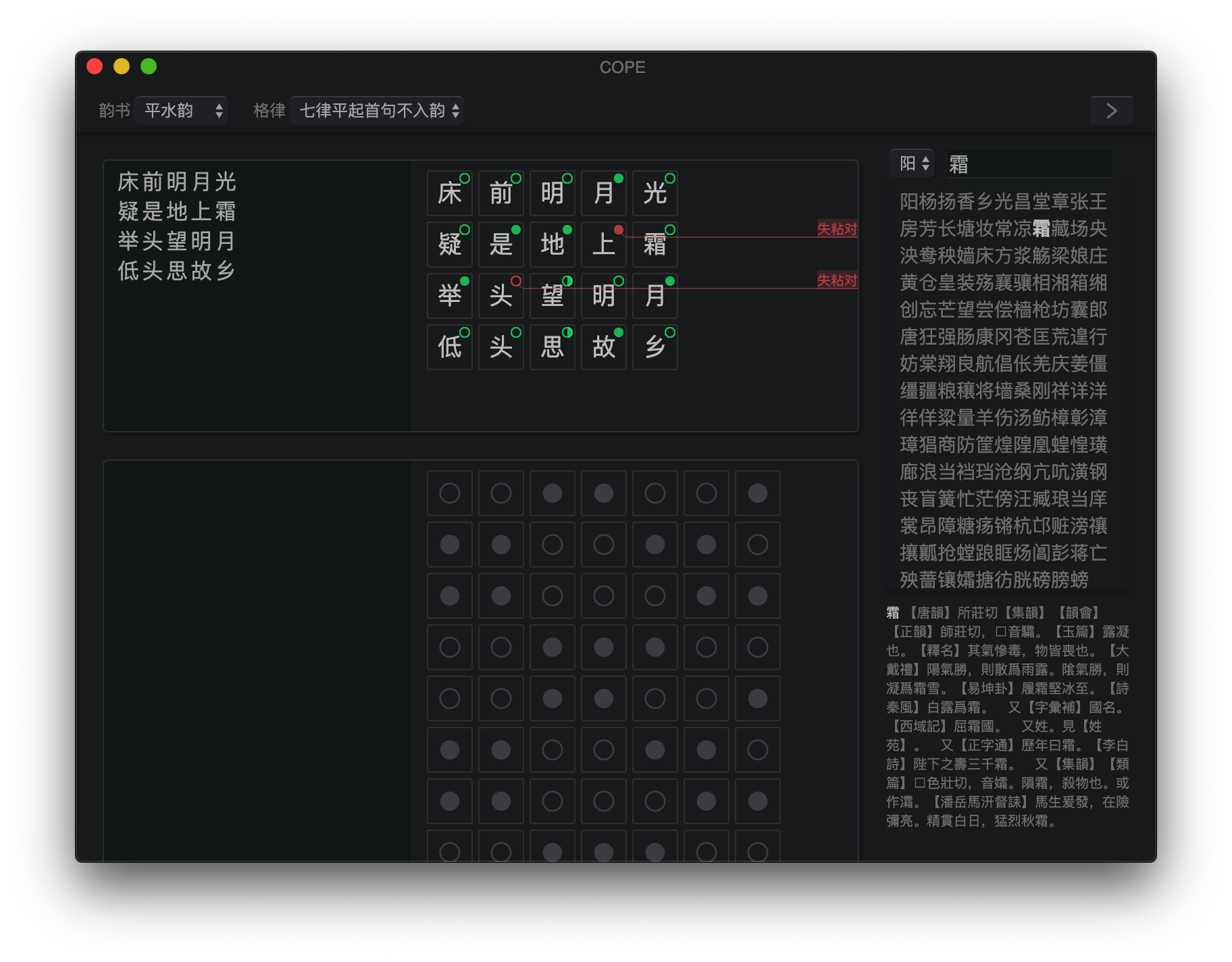Toggle first circle in the tone pattern grid
The image size is (1232, 962).
449,493
